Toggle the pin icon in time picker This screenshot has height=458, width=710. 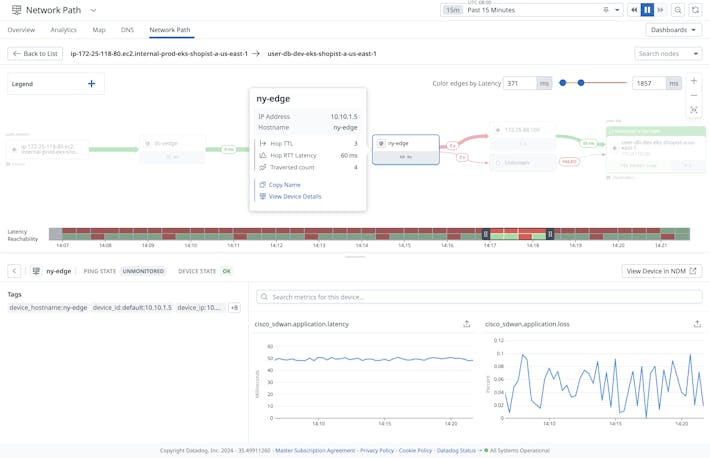pos(605,10)
